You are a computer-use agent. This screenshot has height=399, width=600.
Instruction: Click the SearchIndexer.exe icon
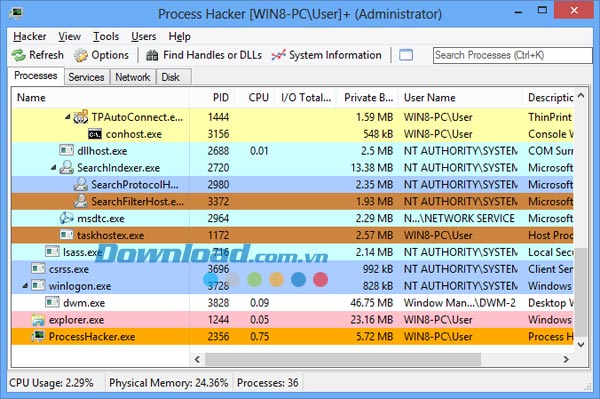[66, 167]
